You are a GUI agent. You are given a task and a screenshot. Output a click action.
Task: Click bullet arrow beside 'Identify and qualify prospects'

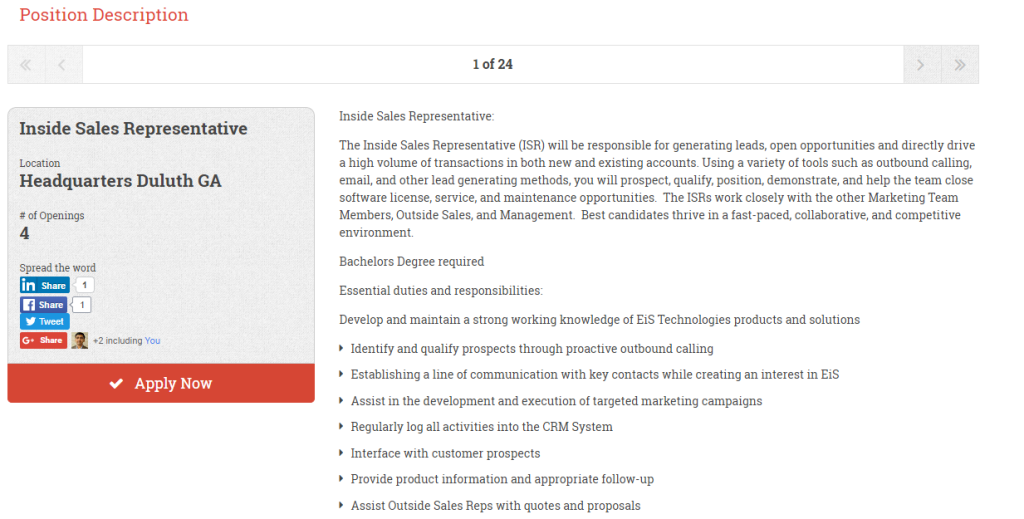pos(341,349)
